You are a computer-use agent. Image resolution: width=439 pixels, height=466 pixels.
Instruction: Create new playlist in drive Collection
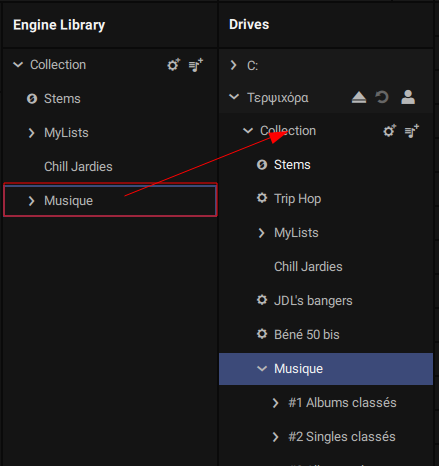click(x=412, y=131)
